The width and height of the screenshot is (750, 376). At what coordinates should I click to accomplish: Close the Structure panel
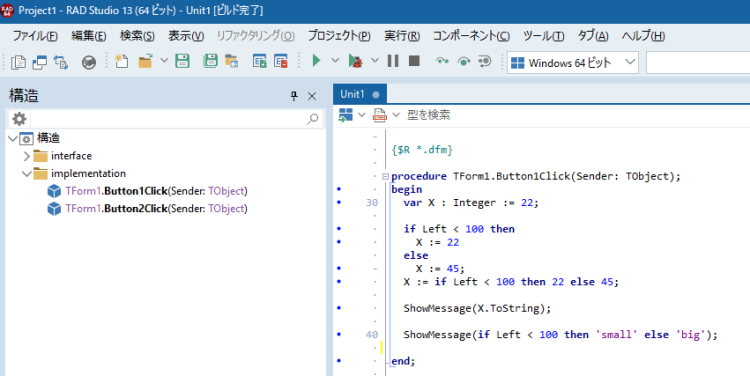pos(312,96)
